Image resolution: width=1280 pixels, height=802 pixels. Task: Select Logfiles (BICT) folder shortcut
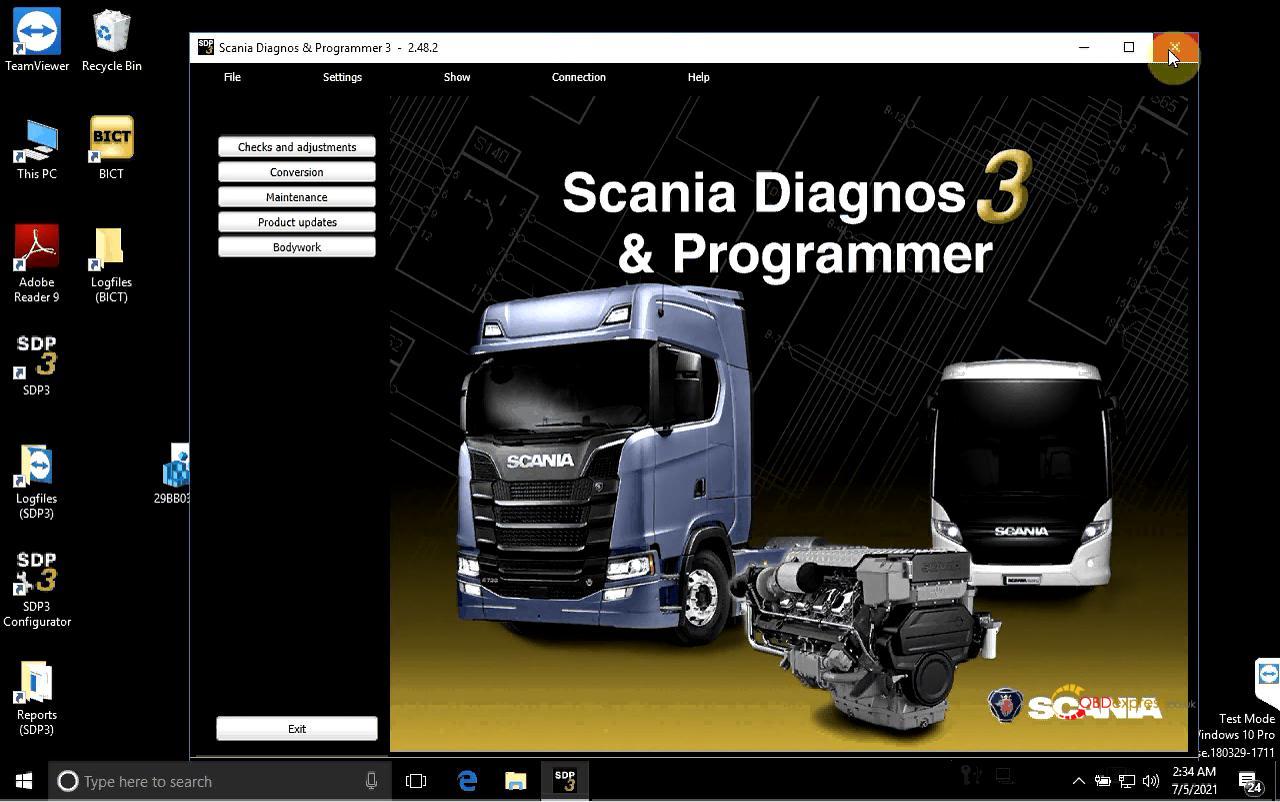[x=111, y=264]
